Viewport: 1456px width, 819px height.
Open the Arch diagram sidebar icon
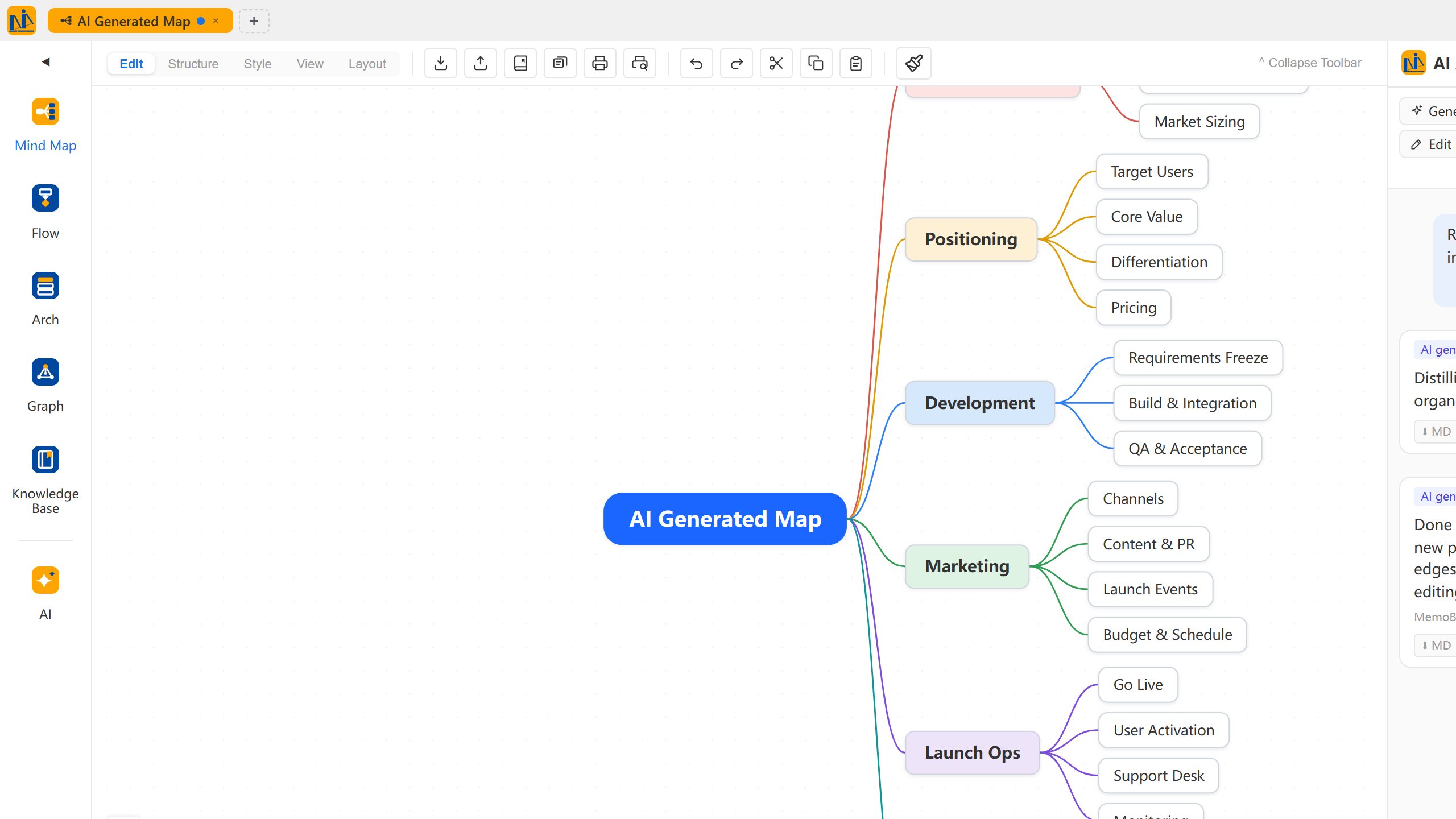coord(45,286)
